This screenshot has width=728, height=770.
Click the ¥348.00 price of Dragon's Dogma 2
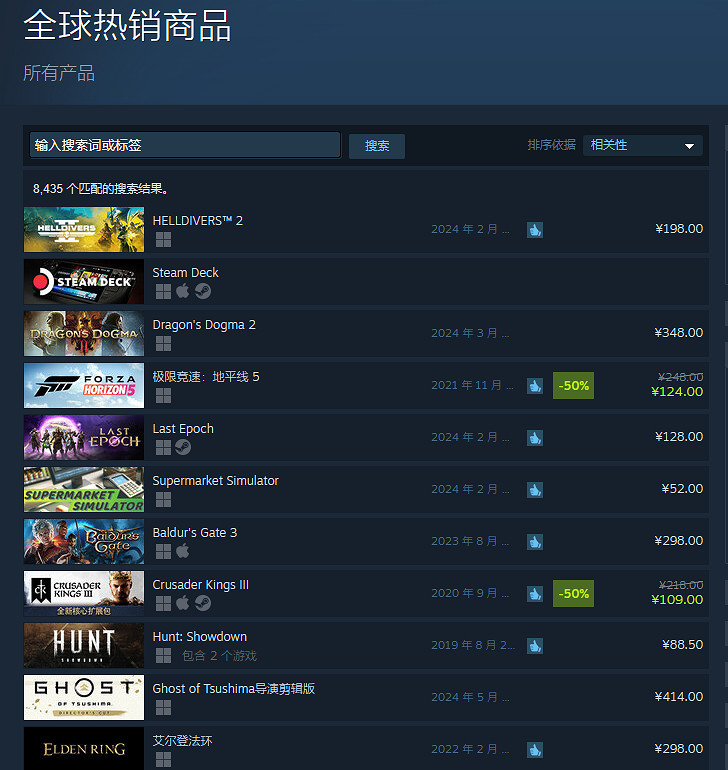click(678, 333)
